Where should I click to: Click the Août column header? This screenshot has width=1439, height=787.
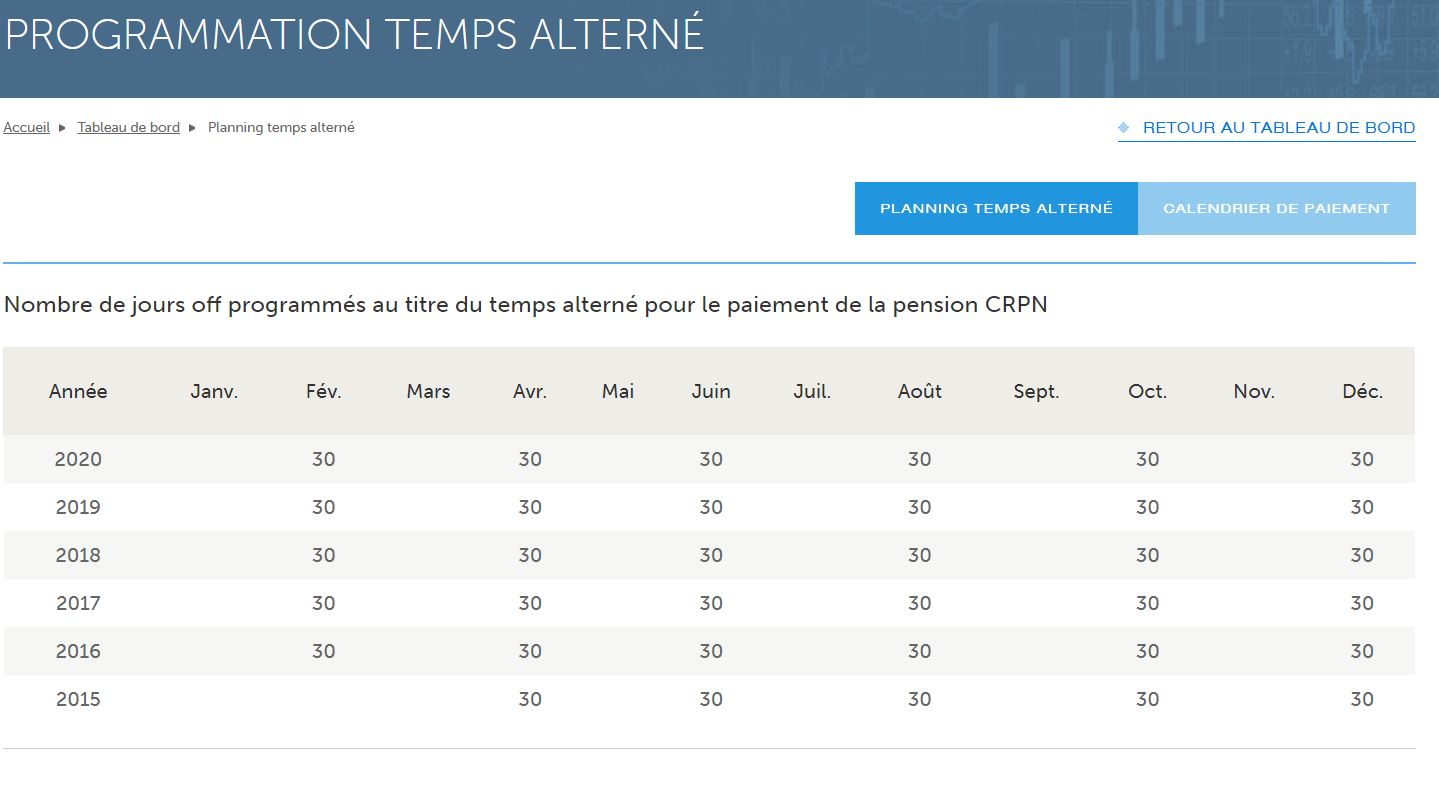pos(919,392)
